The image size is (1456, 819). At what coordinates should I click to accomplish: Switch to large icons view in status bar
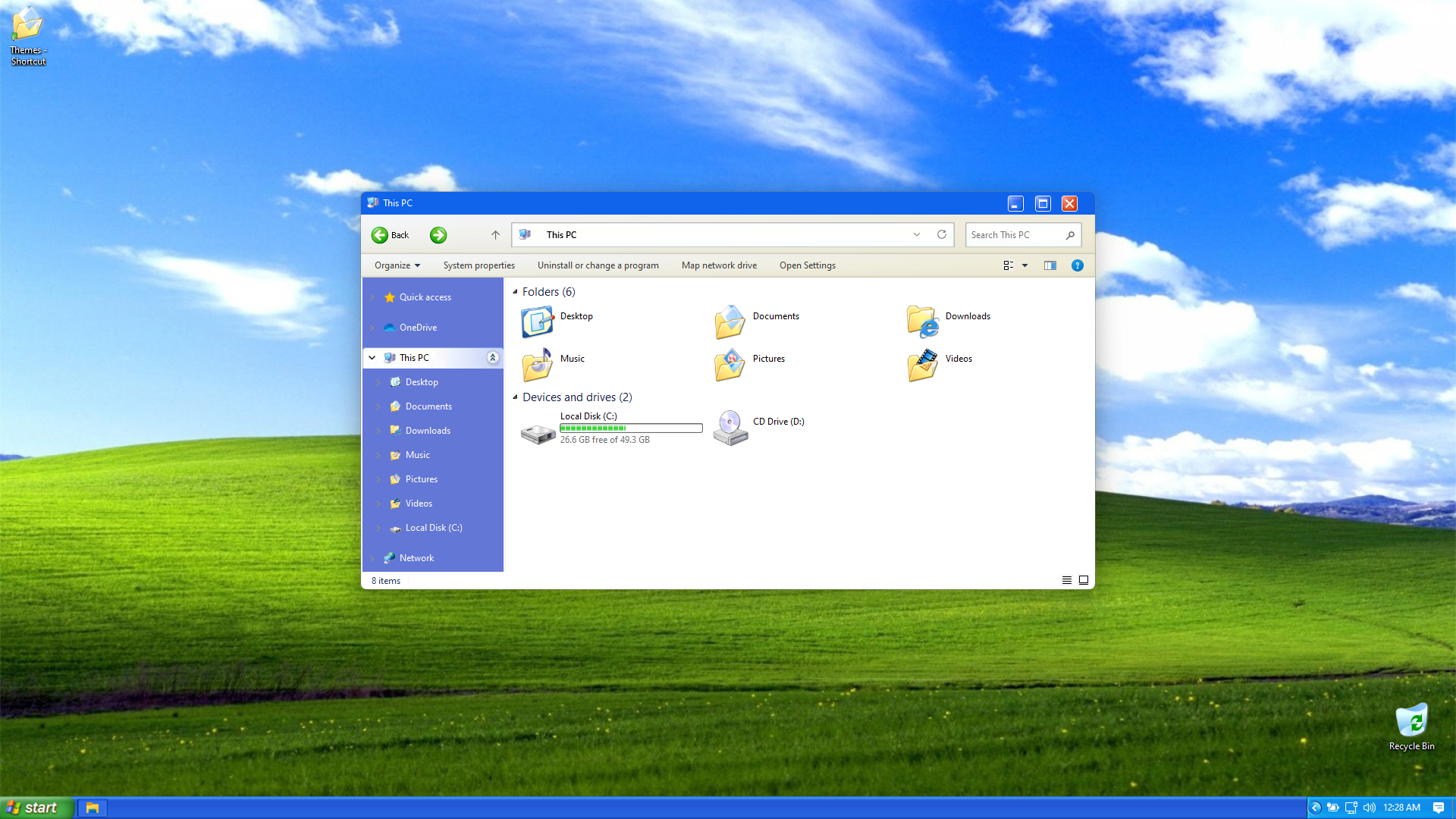[x=1084, y=580]
